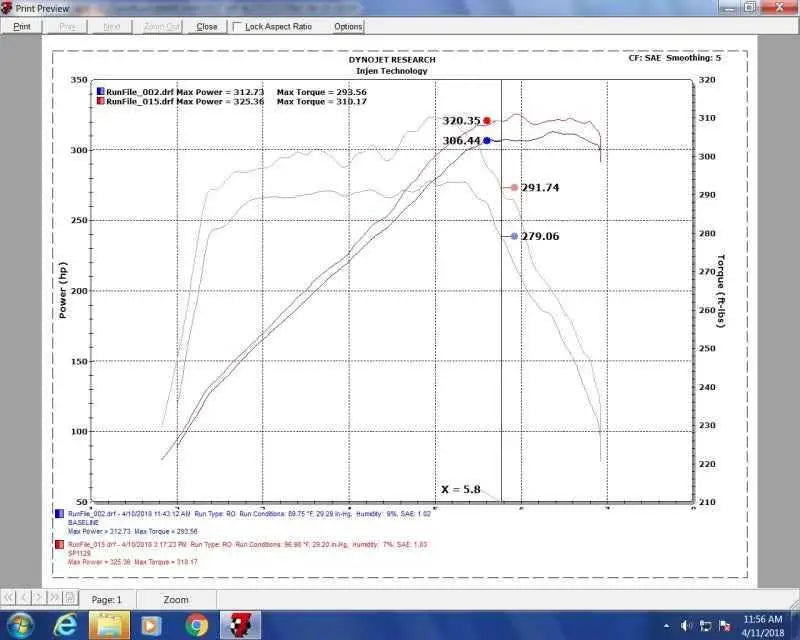Click the Print Preview window icon in title bar

6,8
